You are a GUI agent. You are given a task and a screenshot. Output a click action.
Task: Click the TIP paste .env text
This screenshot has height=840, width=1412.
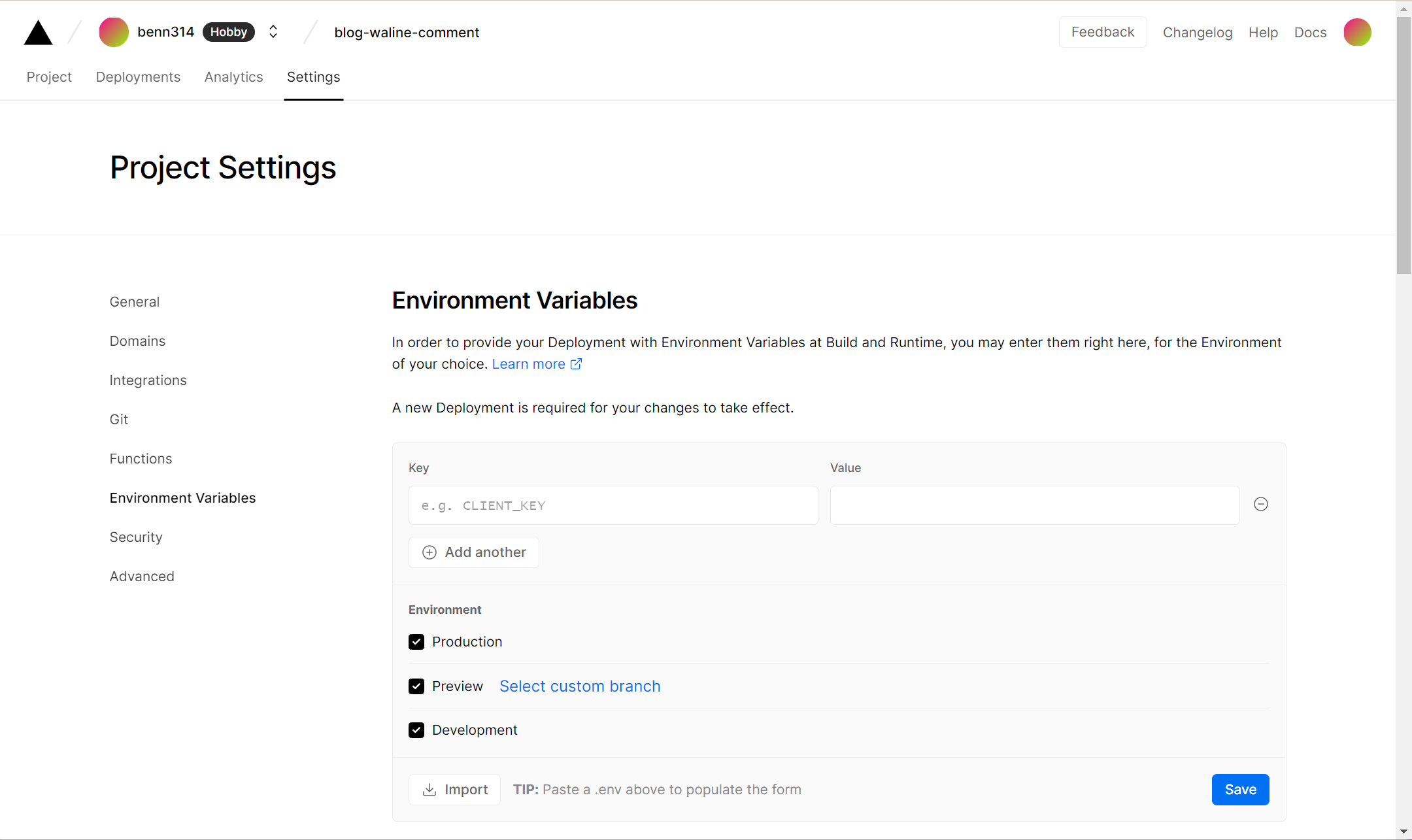click(657, 790)
